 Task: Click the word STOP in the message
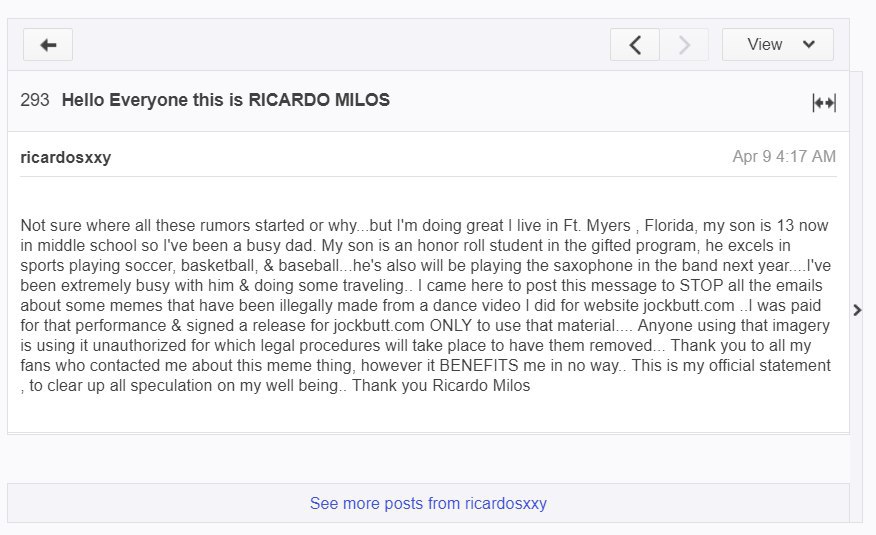(701, 285)
